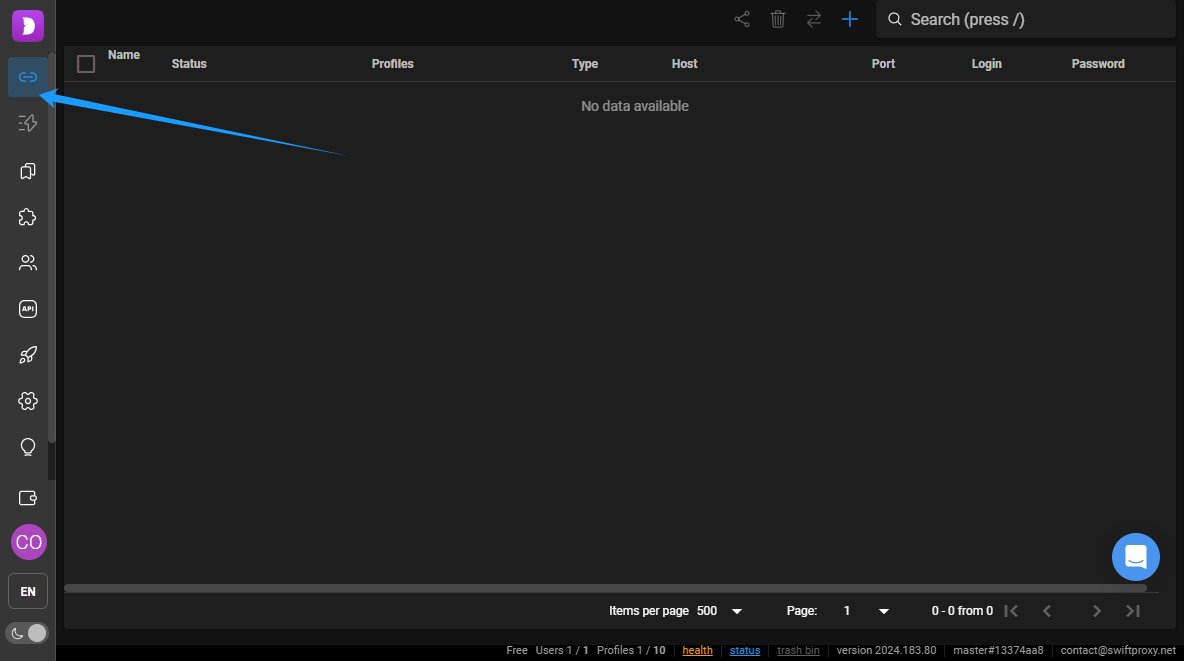Viewport: 1184px width, 661px height.
Task: Sort by Name column header
Action: tap(124, 55)
